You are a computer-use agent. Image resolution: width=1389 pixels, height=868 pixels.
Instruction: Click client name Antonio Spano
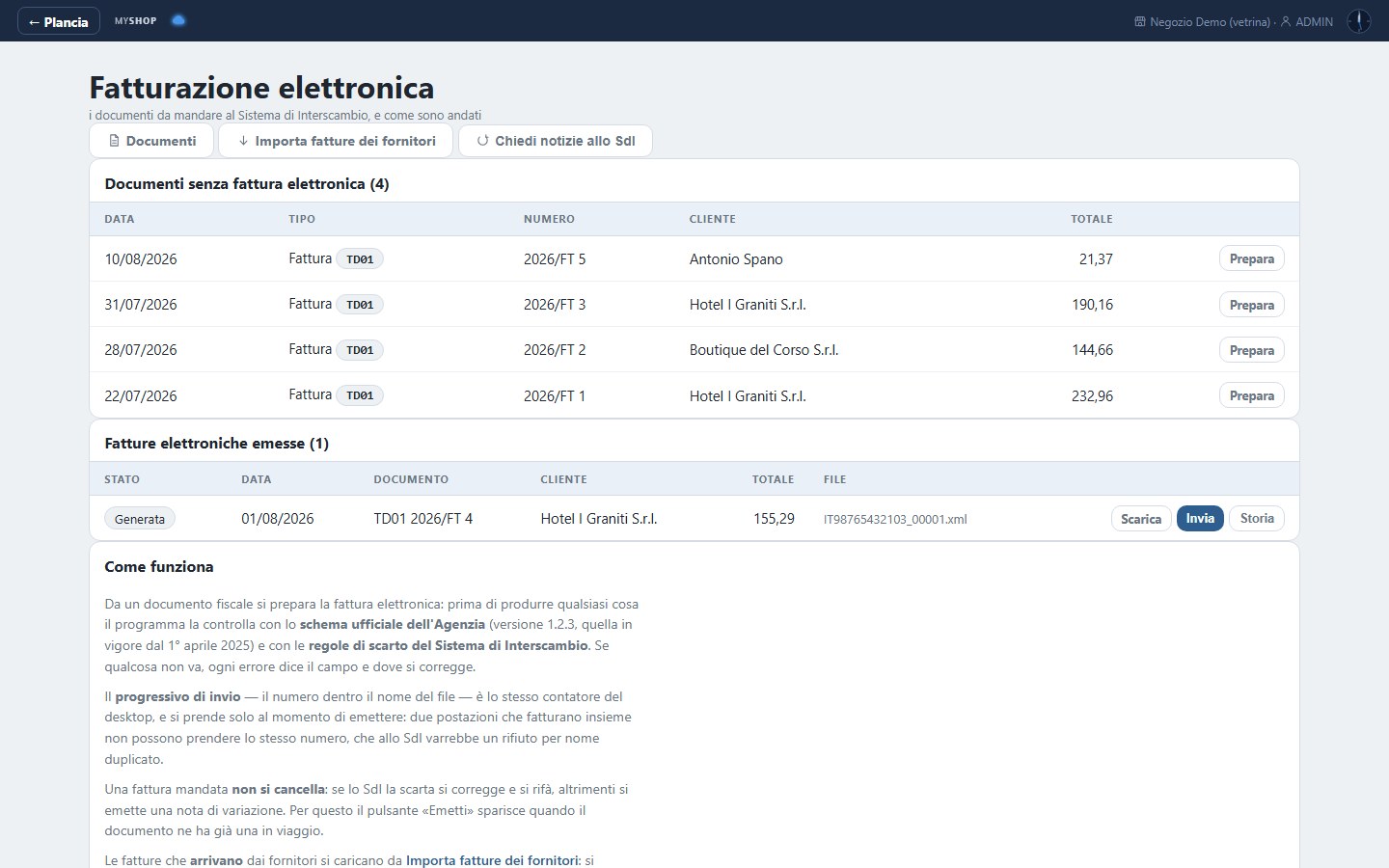736,258
